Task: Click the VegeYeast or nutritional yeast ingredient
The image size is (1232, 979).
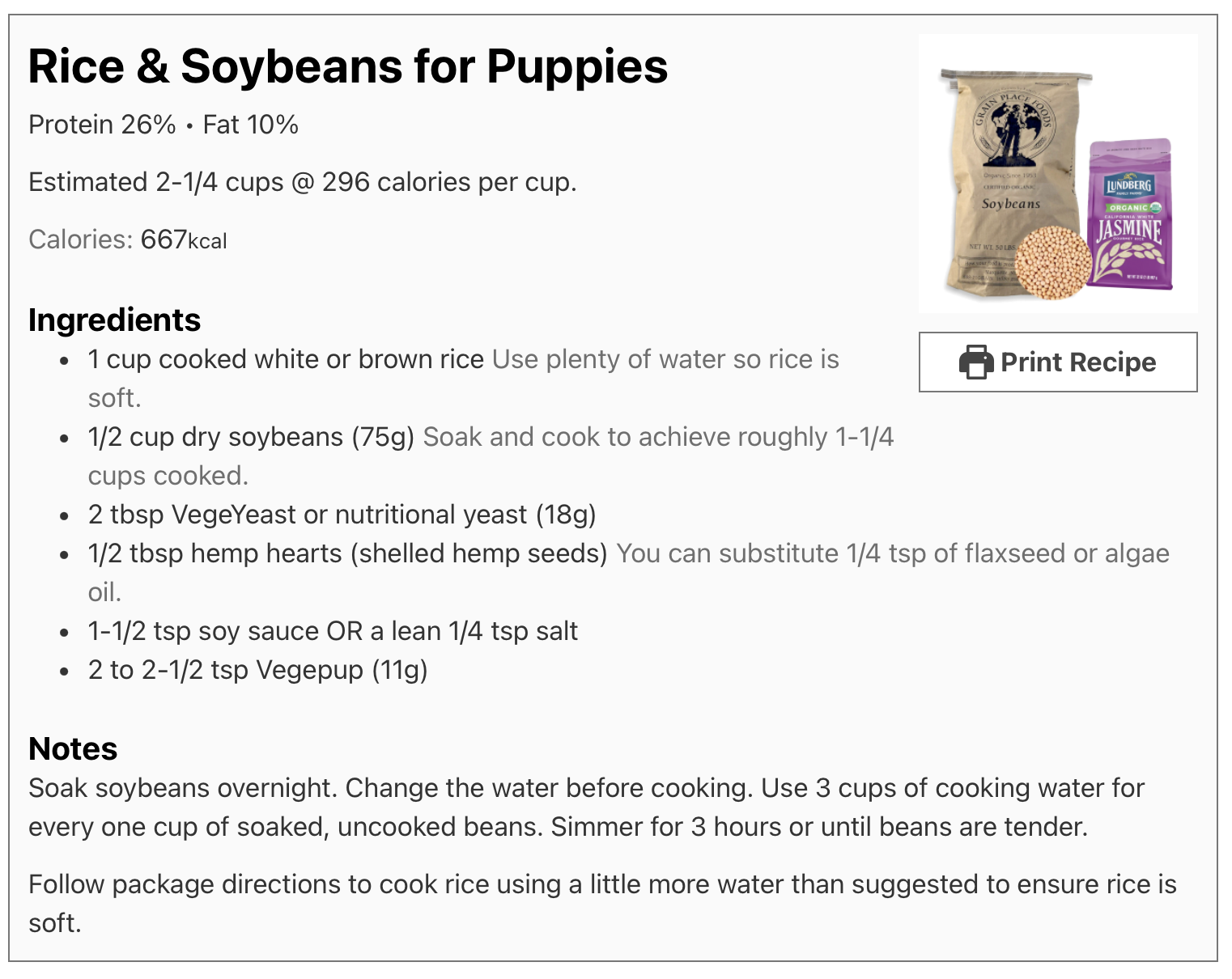Action: (x=342, y=515)
